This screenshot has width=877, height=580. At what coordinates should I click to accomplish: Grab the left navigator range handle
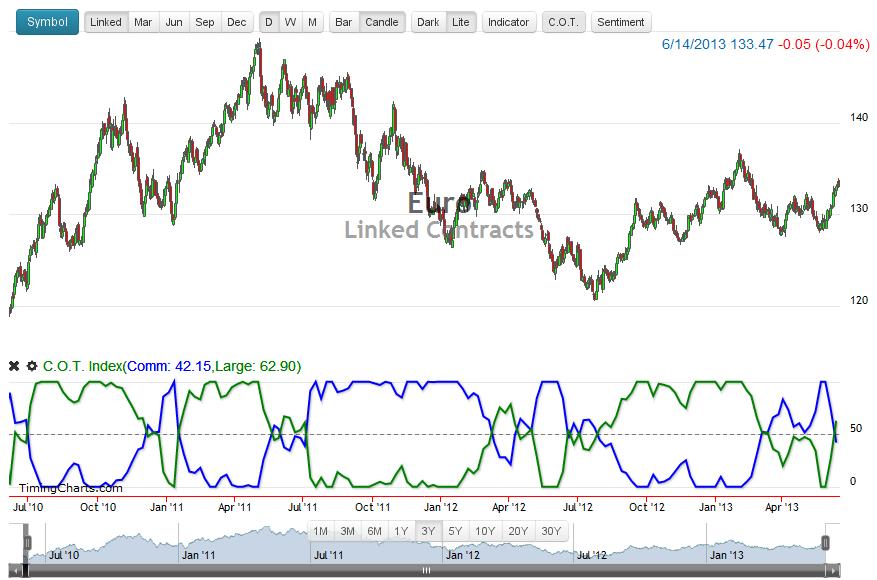27,543
